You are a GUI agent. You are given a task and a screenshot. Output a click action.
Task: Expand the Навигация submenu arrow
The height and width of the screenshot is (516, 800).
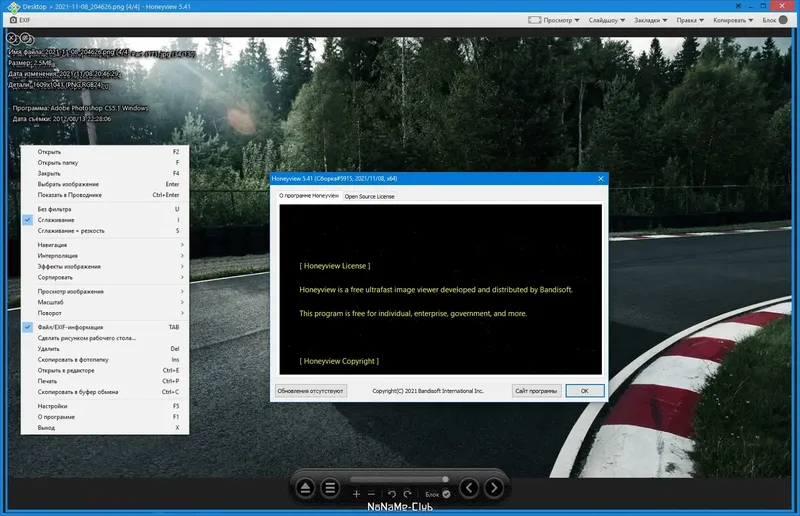(x=182, y=245)
